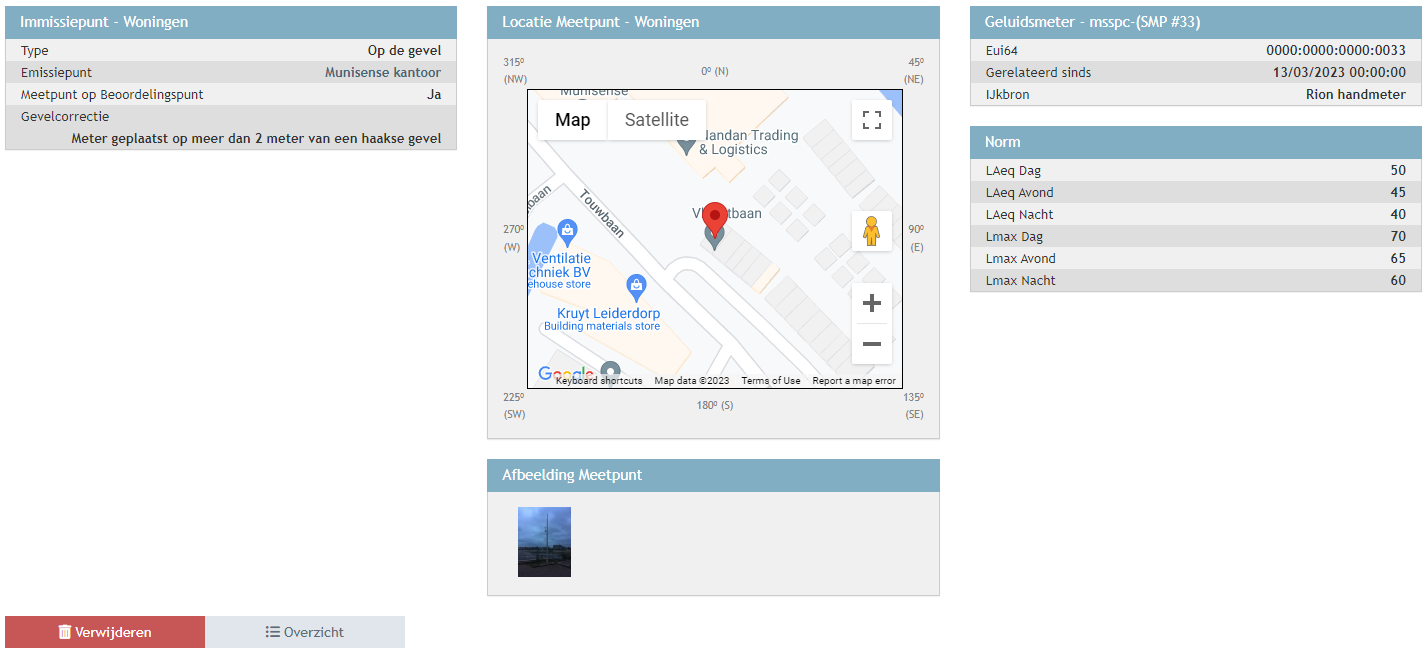
Task: Click Report a map error link
Action: click(854, 381)
